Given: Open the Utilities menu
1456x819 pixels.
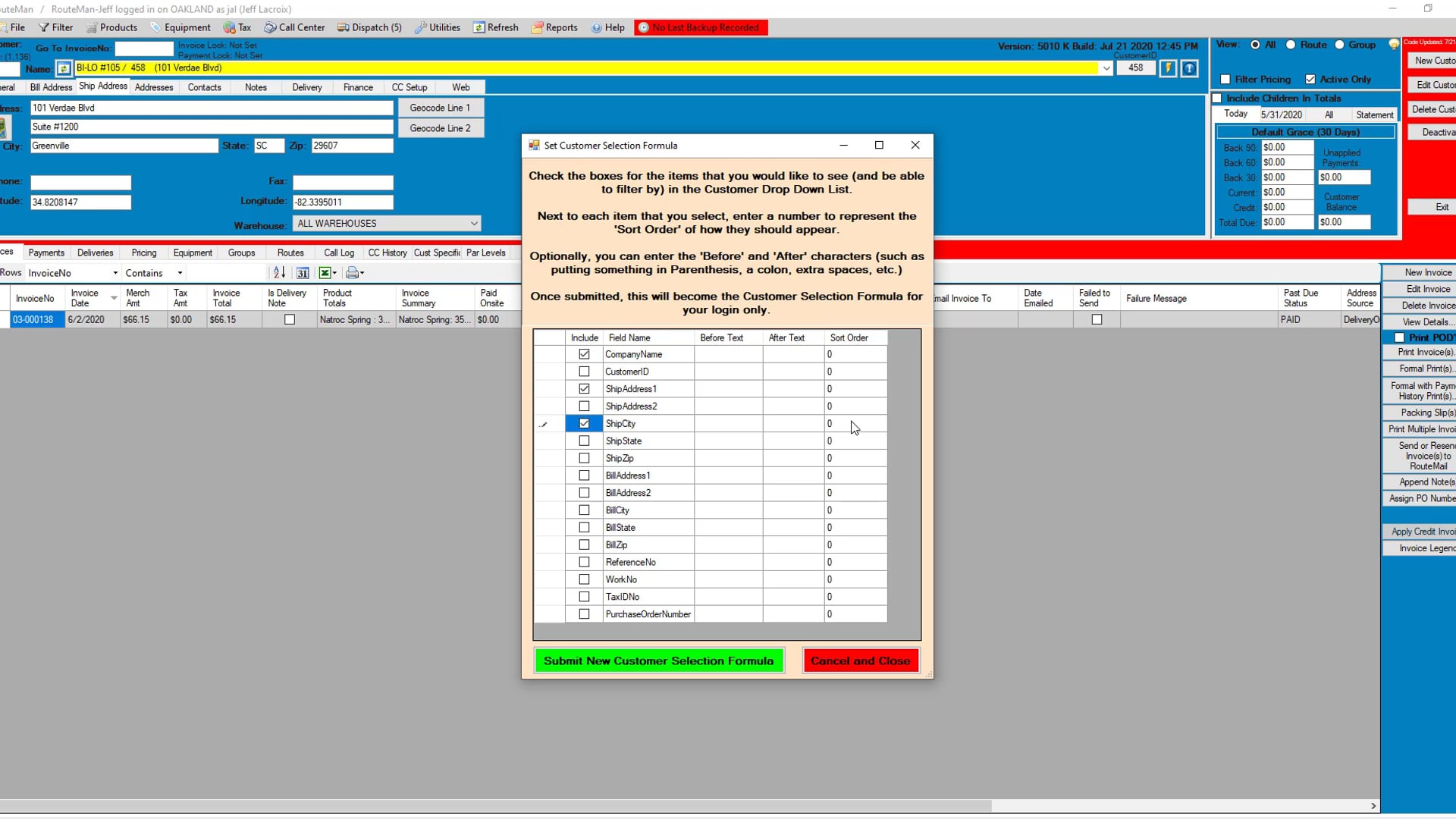Looking at the screenshot, I should click(438, 27).
